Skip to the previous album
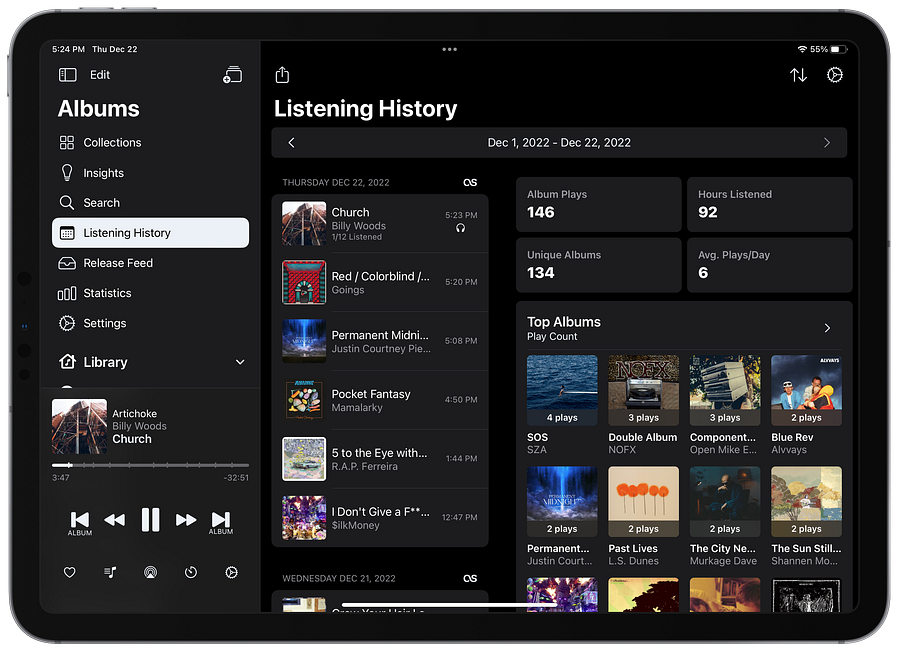900x653 pixels. (79, 522)
